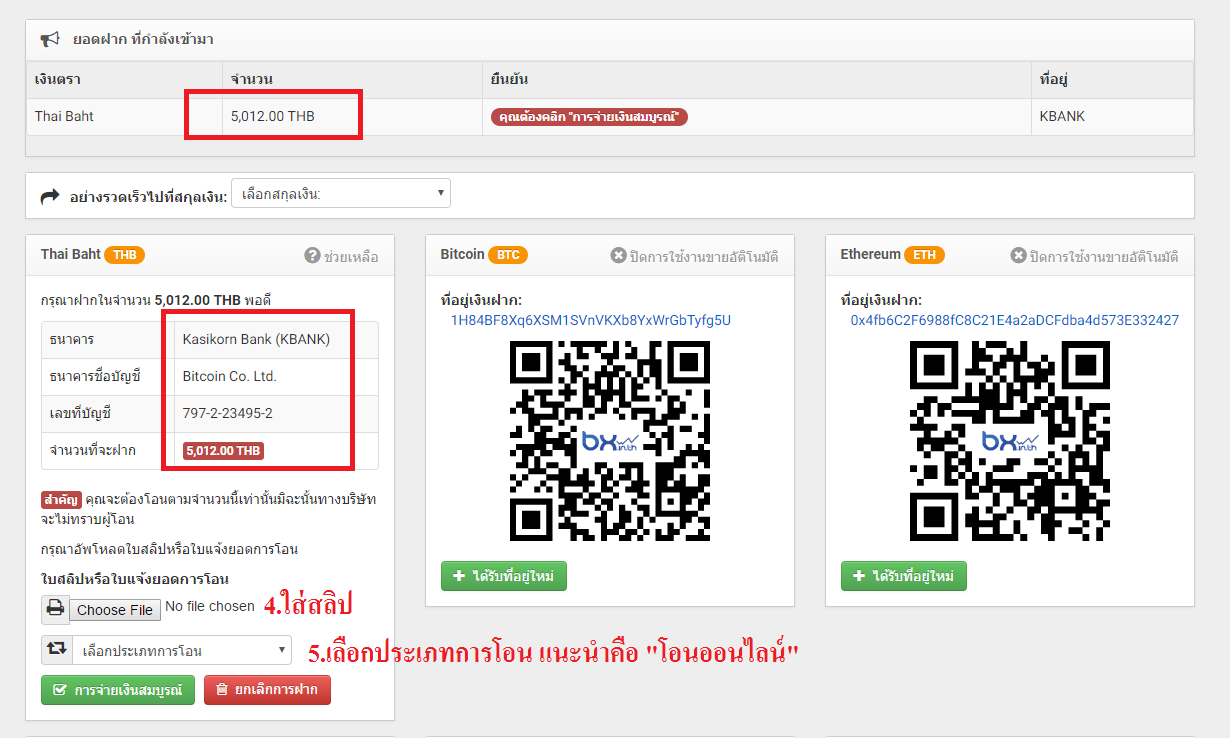Viewport: 1230px width, 738px height.
Task: Click ได้รับที่อยู่ใหม่ button under Ethereum QR
Action: 904,576
